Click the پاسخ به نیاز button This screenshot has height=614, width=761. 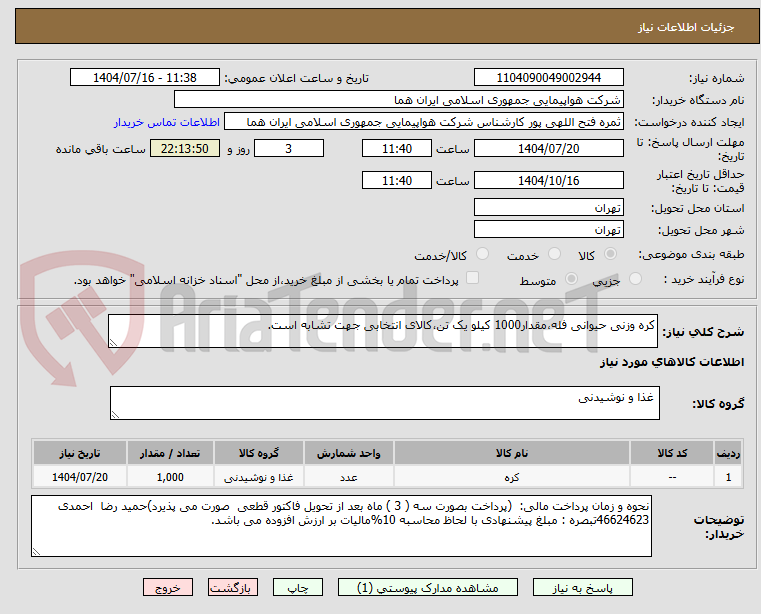point(582,587)
